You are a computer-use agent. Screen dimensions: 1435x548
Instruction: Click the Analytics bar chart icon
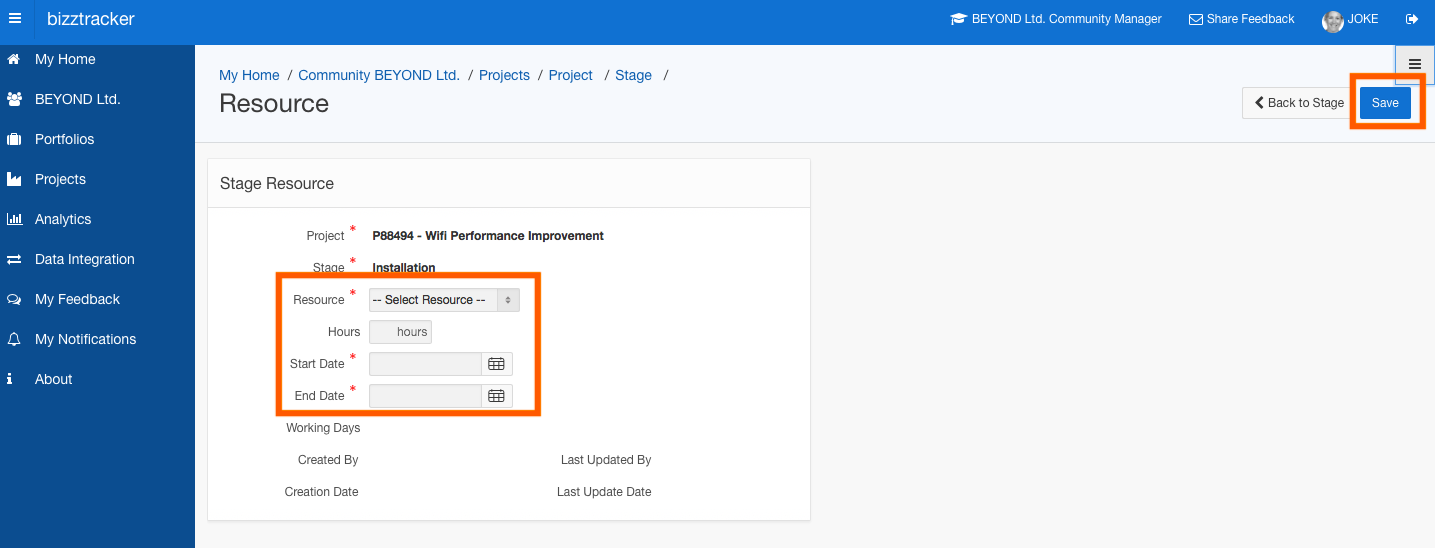point(14,219)
